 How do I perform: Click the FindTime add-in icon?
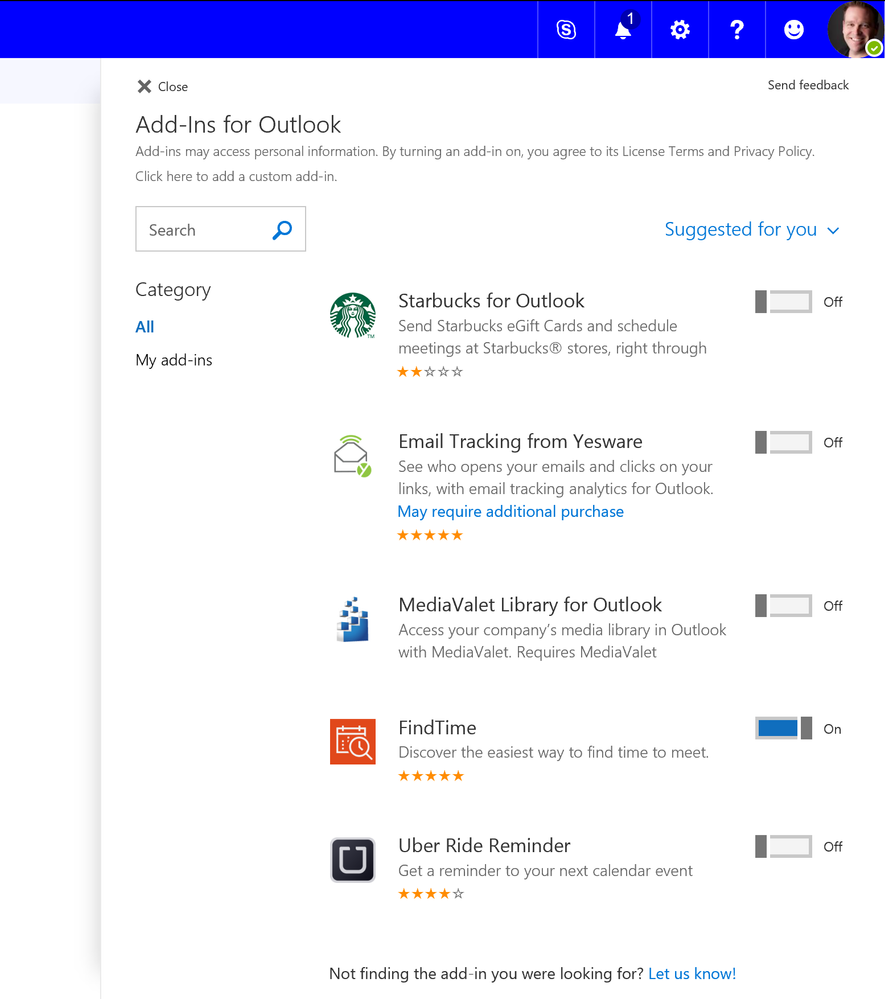pos(353,741)
